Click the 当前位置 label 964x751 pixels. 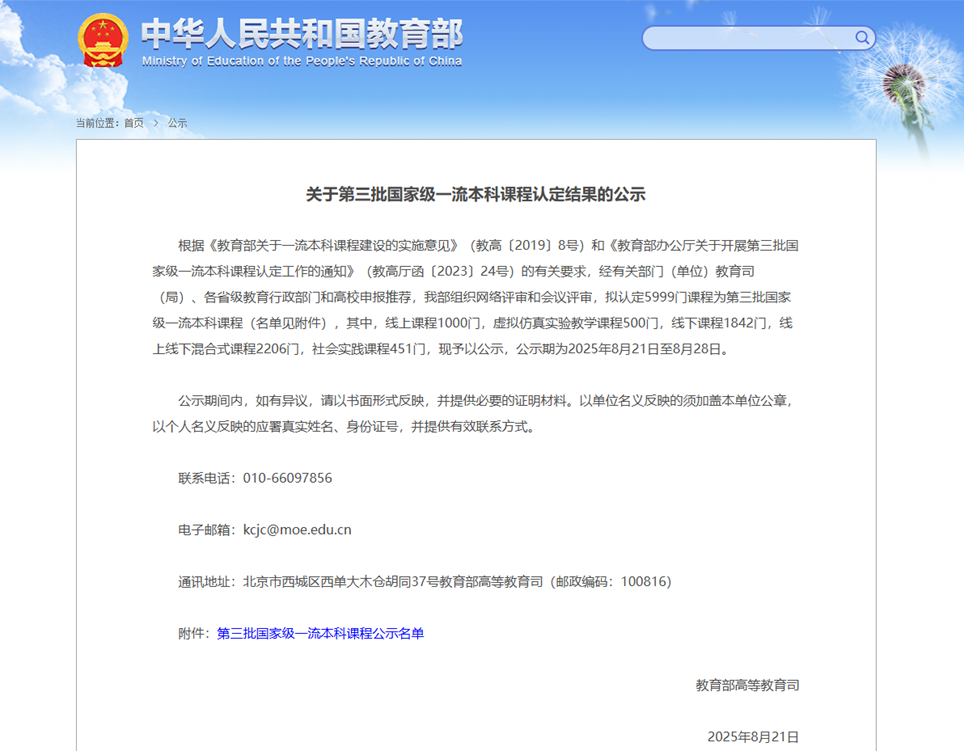[96, 123]
